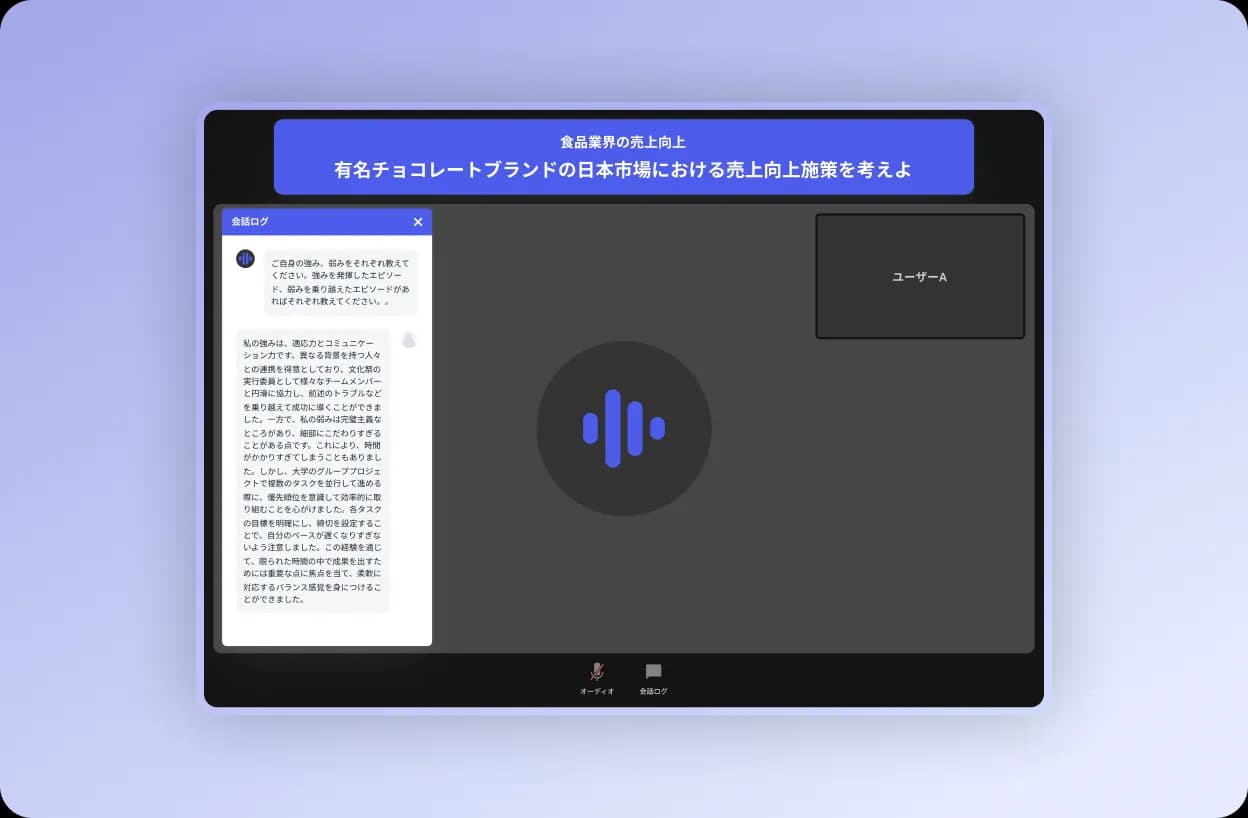
Task: Click the AI interviewer avatar beside the question
Action: pyautogui.click(x=245, y=258)
